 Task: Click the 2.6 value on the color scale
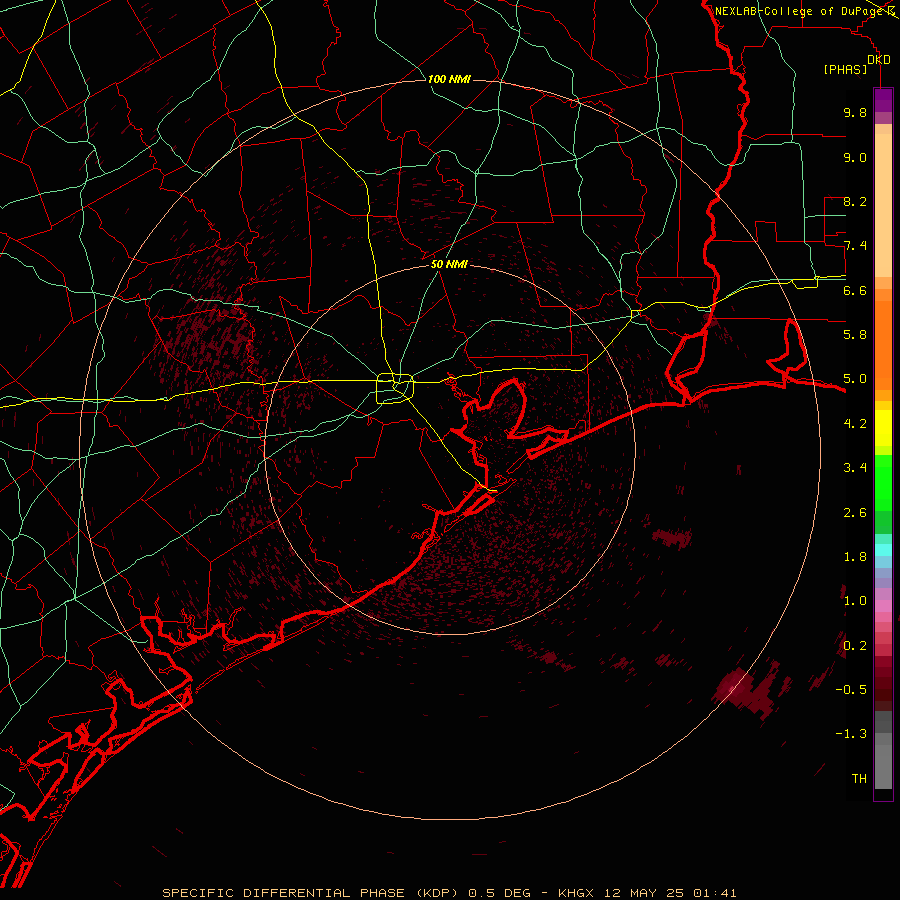tap(855, 513)
